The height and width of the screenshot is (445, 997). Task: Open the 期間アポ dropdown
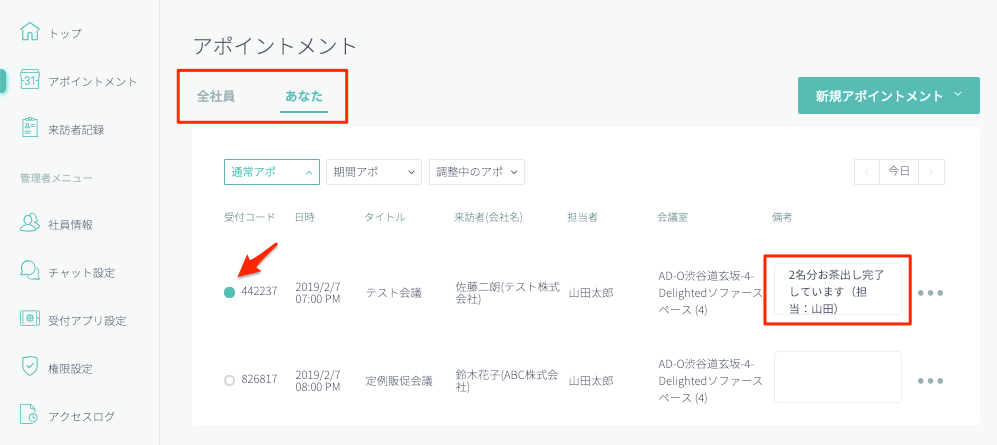374,172
